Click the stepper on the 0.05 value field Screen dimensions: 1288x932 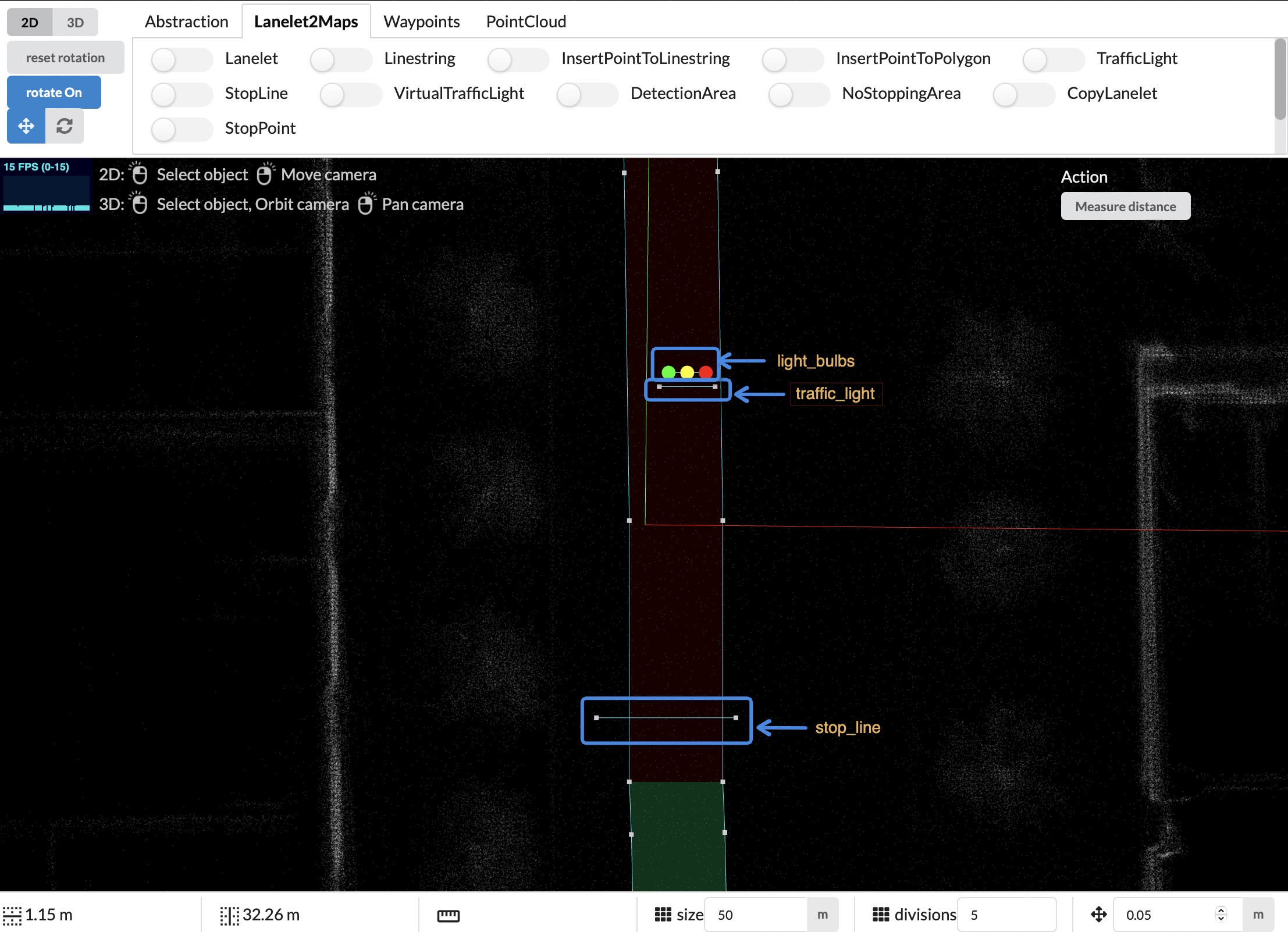(1221, 914)
